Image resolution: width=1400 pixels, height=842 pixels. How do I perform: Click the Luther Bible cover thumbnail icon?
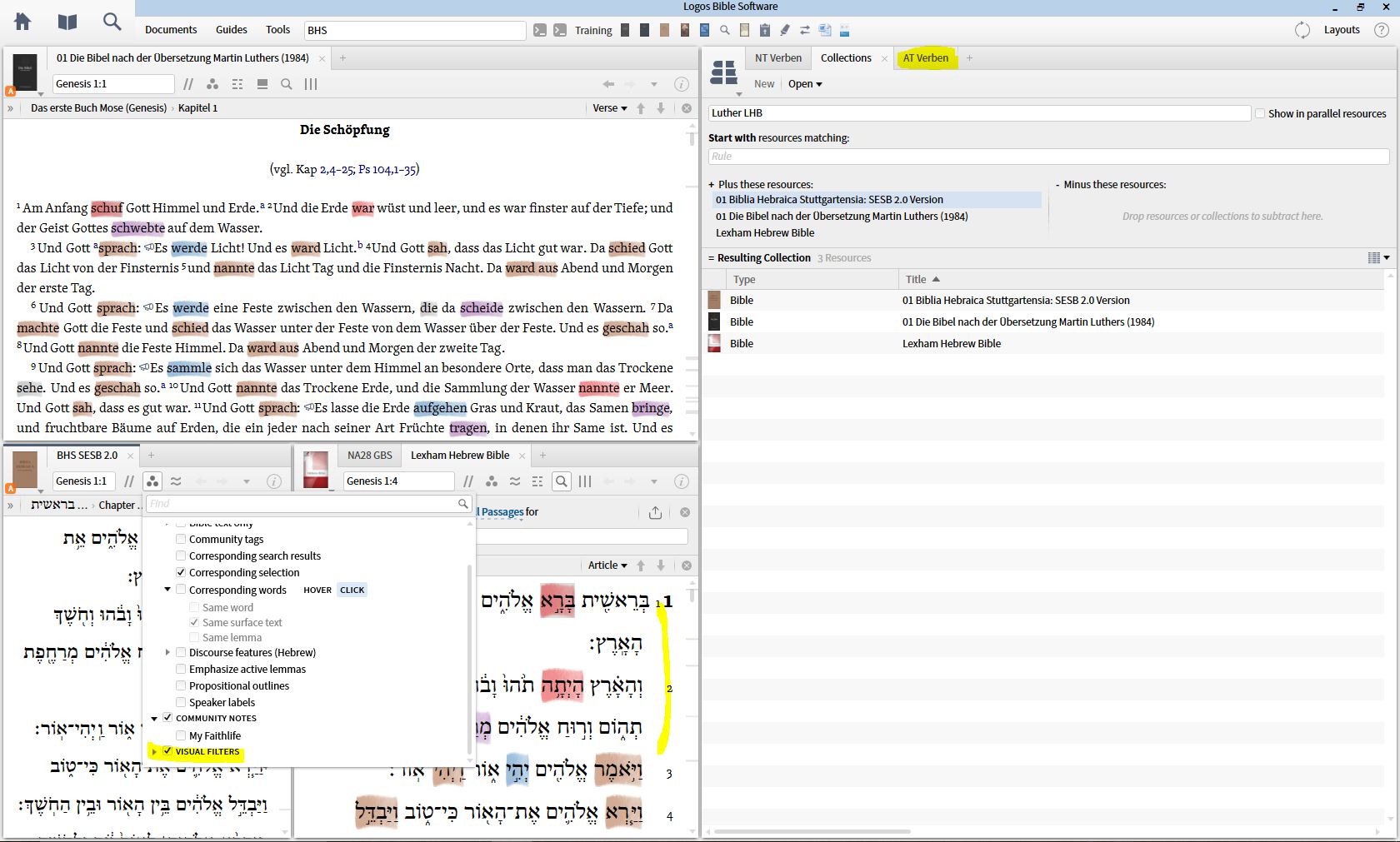click(x=24, y=72)
